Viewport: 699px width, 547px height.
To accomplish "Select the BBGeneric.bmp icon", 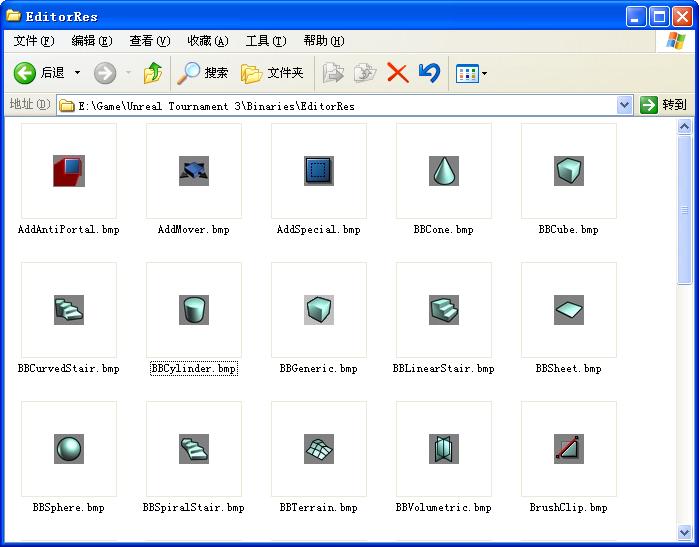I will 319,310.
